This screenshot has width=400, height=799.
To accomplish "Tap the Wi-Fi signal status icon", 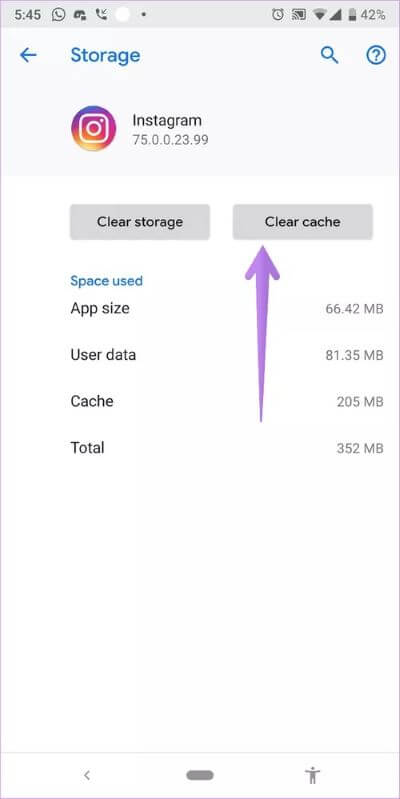I will [x=320, y=15].
